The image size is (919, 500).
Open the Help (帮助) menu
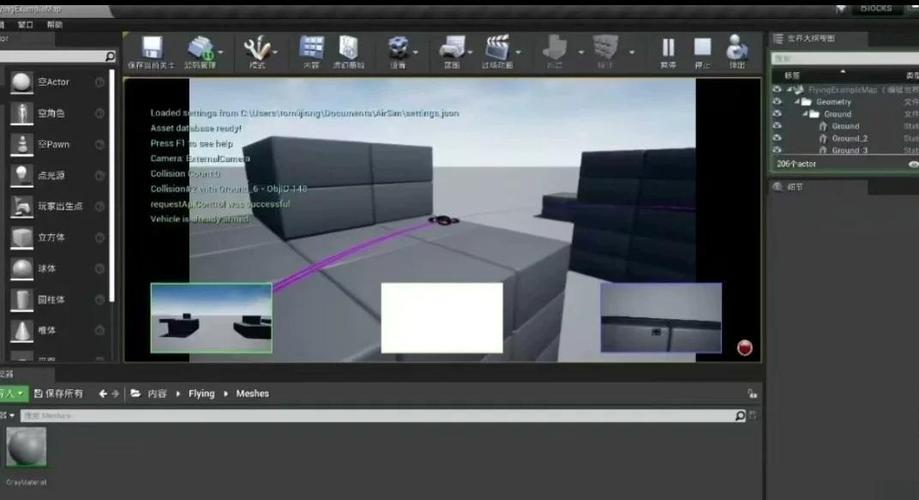click(x=54, y=24)
